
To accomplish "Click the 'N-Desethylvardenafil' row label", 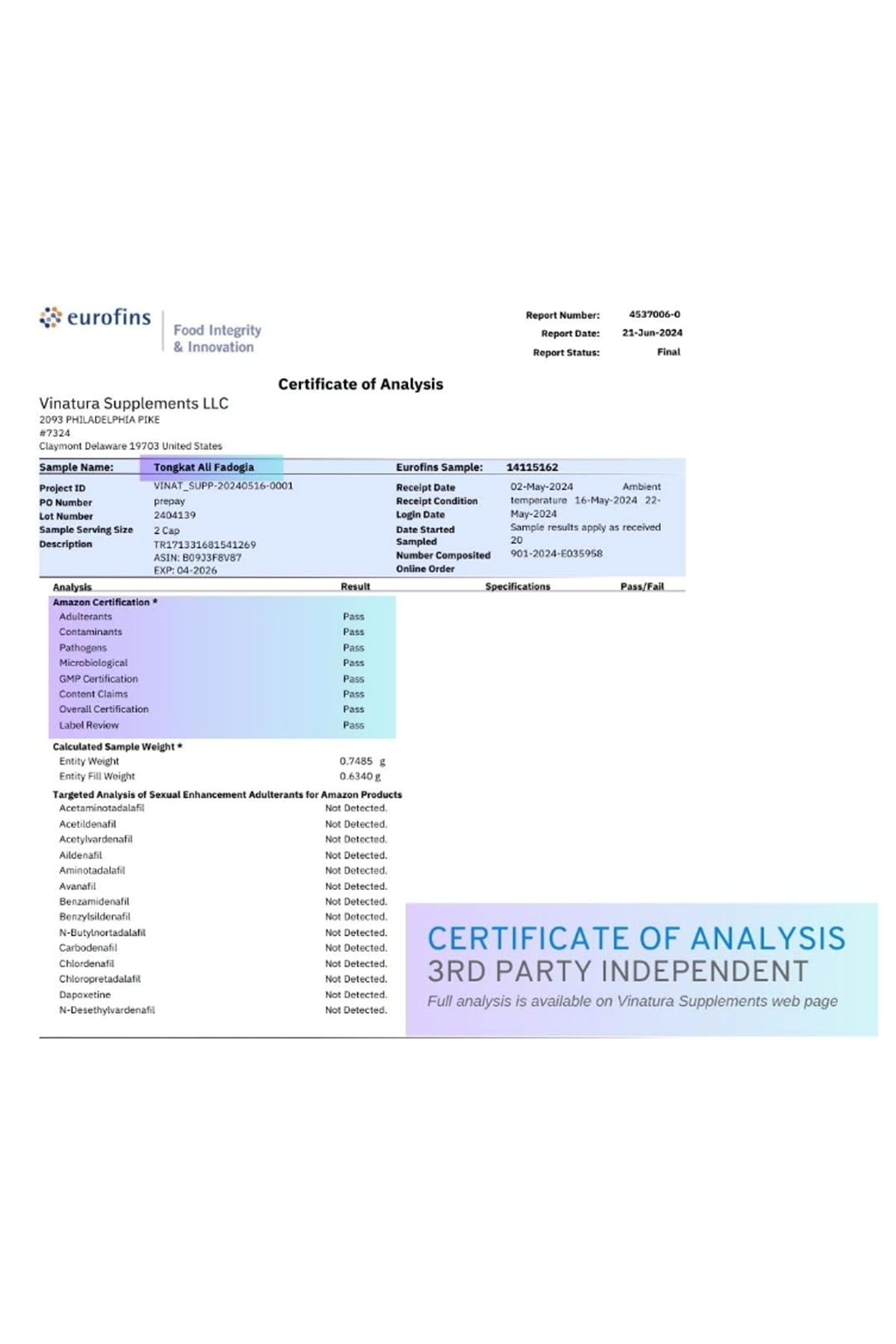I will coord(108,1010).
